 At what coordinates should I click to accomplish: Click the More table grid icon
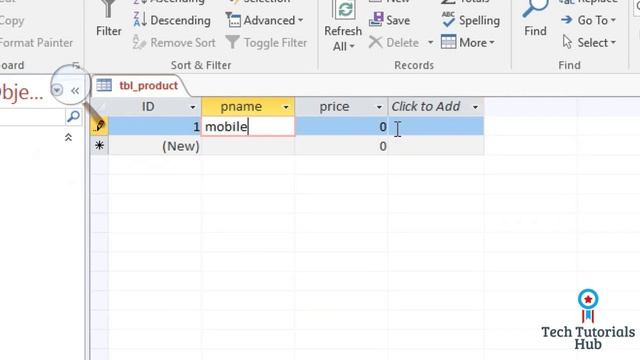tap(448, 42)
